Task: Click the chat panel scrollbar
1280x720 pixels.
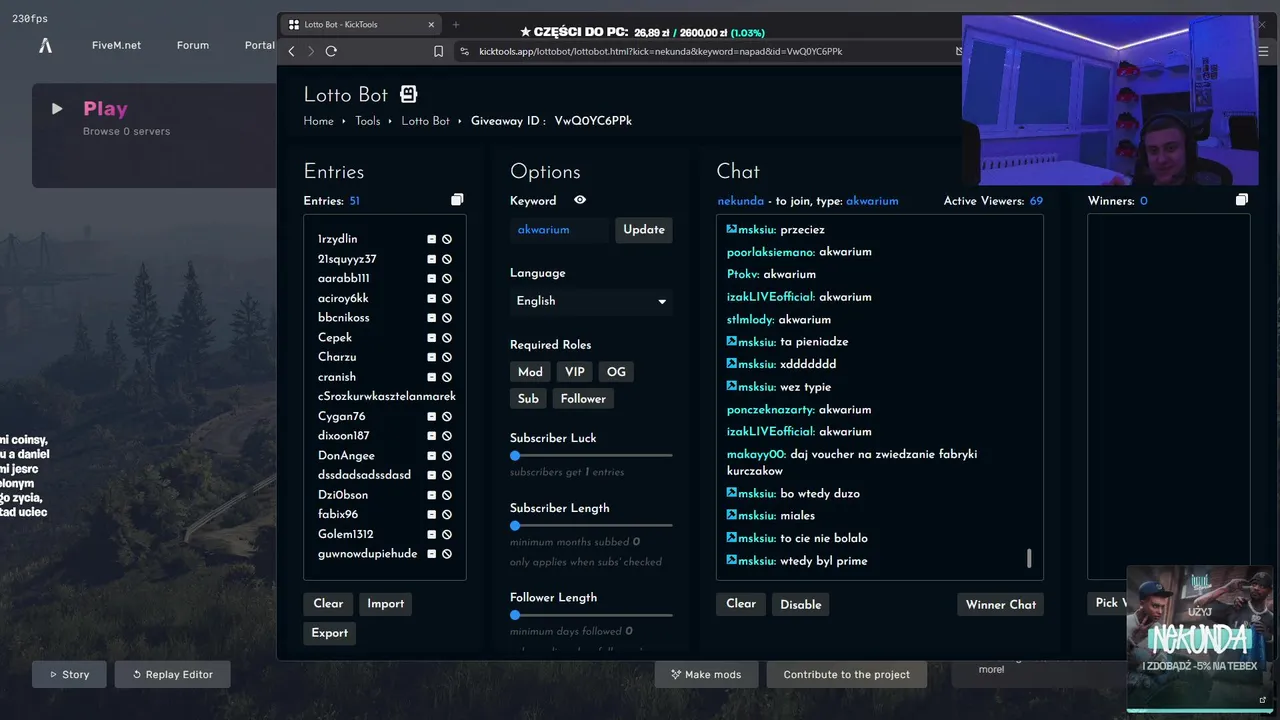Action: [1029, 558]
